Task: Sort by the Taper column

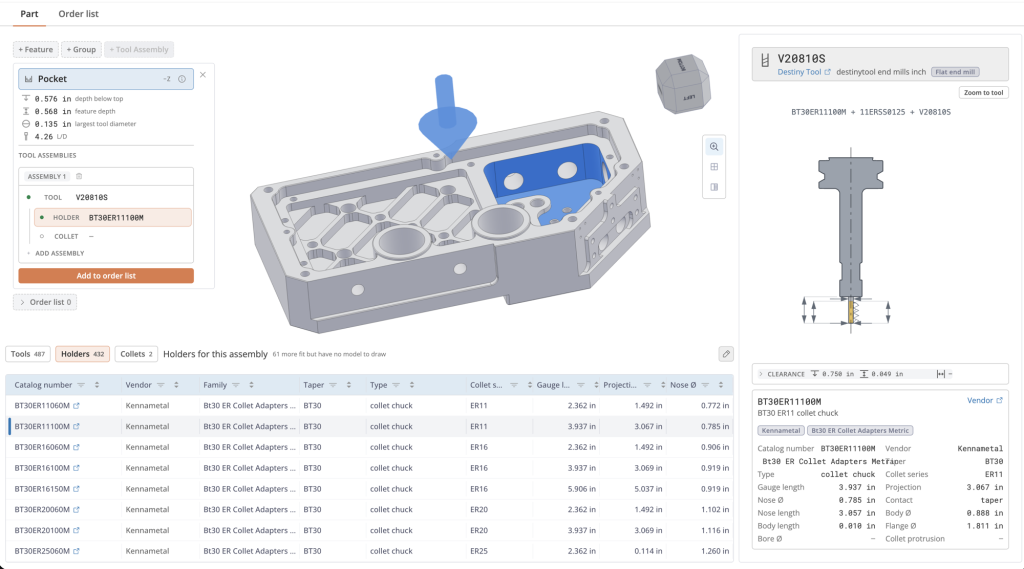Action: [349, 385]
